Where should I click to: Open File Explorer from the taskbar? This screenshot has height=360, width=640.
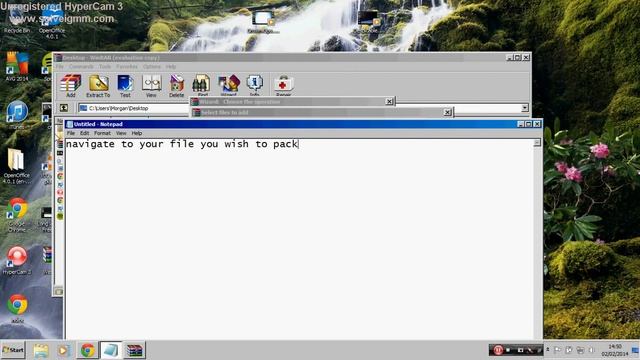point(40,351)
